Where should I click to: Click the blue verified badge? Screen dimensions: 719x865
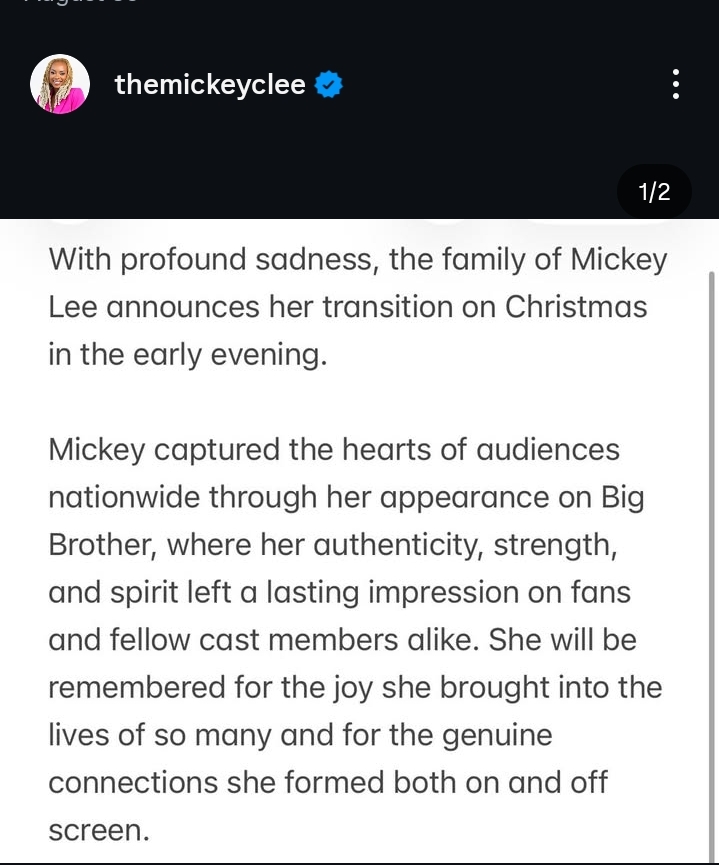point(329,85)
